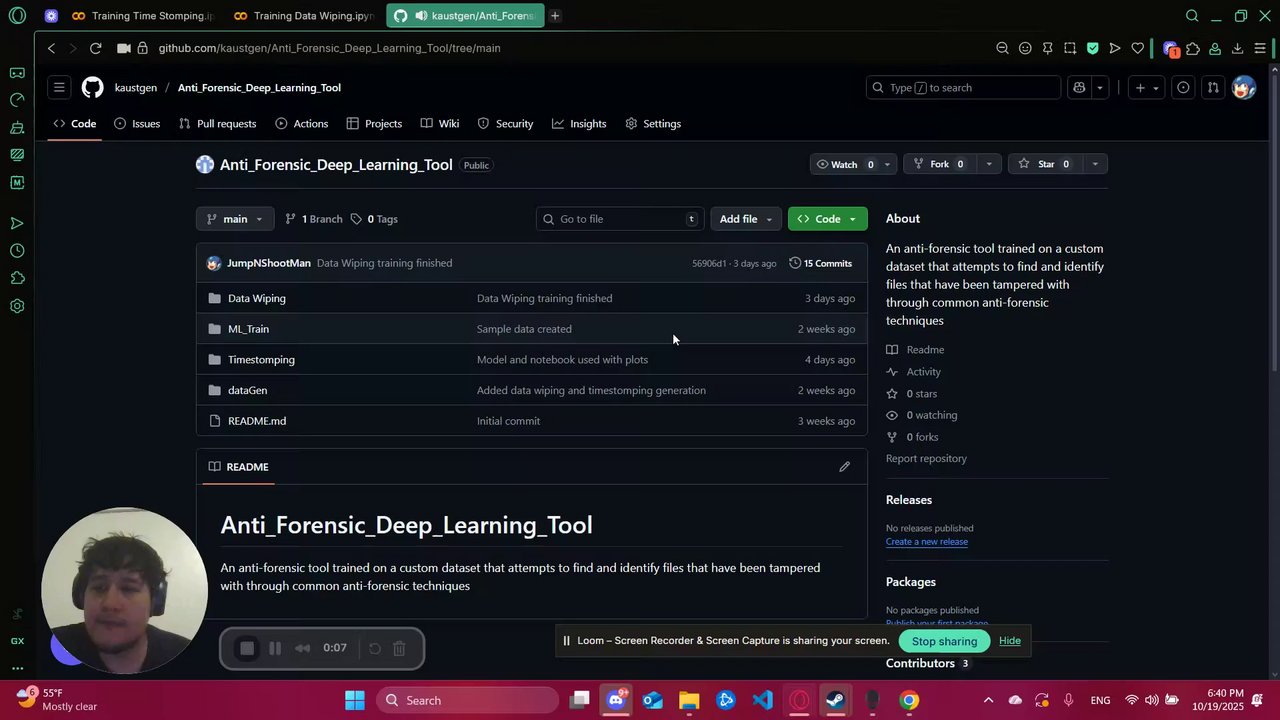1280x720 pixels.
Task: Open the Create new plus dropdown
Action: pos(1146,88)
